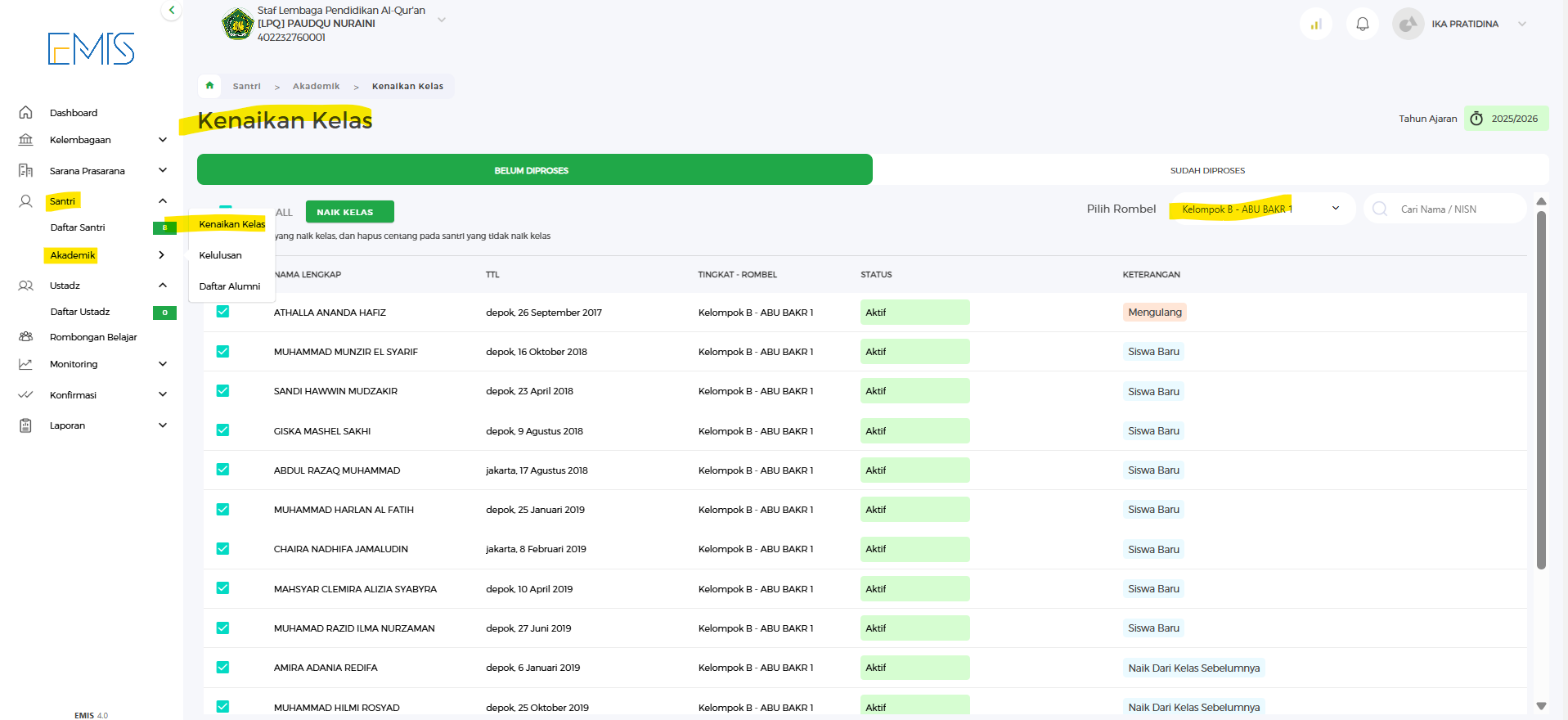The height and width of the screenshot is (720, 1568).
Task: Click the user avatar icon
Action: [x=1409, y=25]
